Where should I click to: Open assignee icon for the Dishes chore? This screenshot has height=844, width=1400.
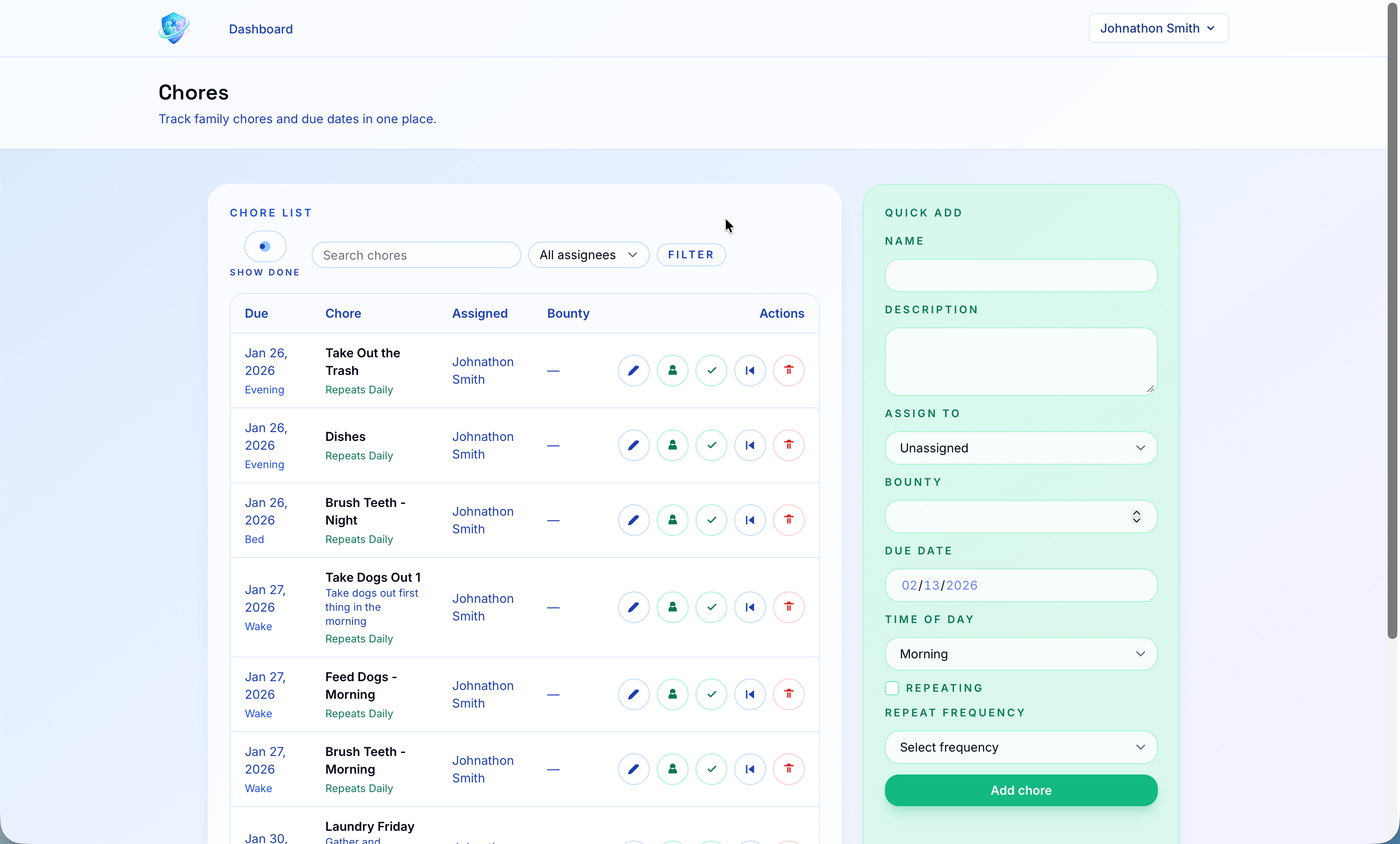(x=673, y=445)
